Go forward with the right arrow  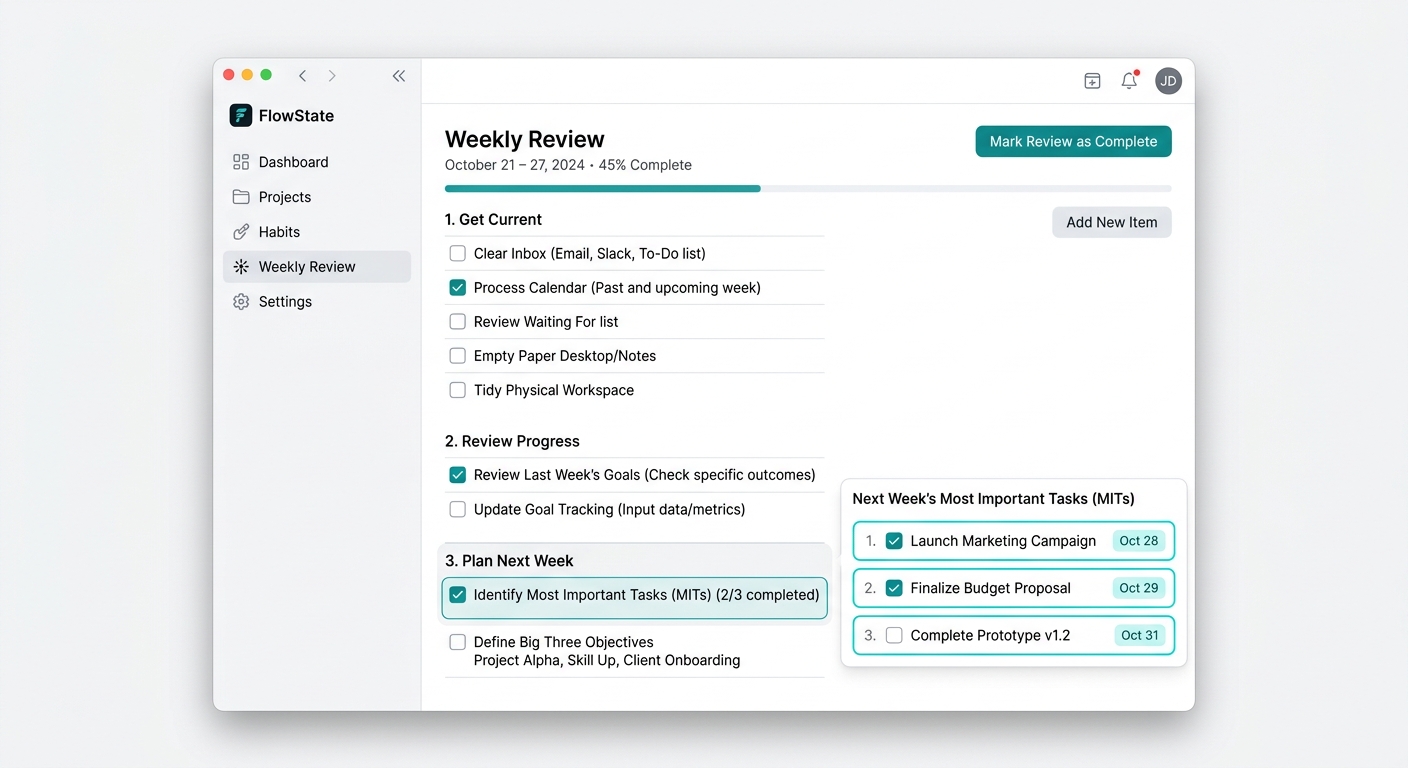332,76
